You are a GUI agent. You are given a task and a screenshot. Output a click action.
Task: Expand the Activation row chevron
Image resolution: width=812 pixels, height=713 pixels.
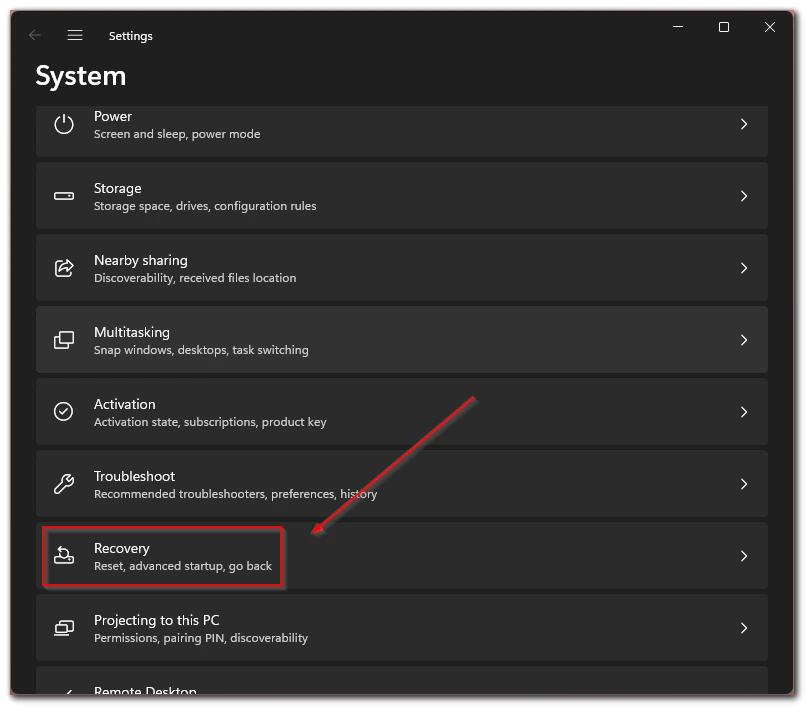tap(744, 412)
